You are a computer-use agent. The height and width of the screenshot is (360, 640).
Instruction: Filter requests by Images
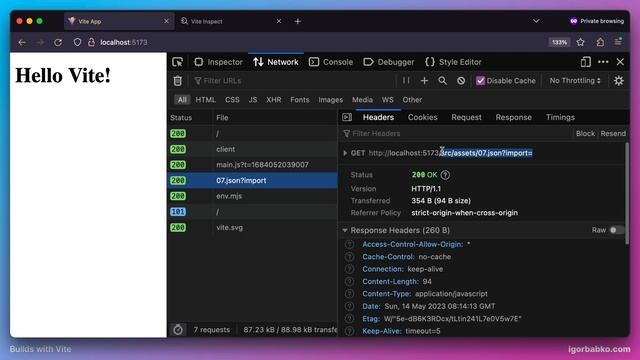pyautogui.click(x=331, y=100)
